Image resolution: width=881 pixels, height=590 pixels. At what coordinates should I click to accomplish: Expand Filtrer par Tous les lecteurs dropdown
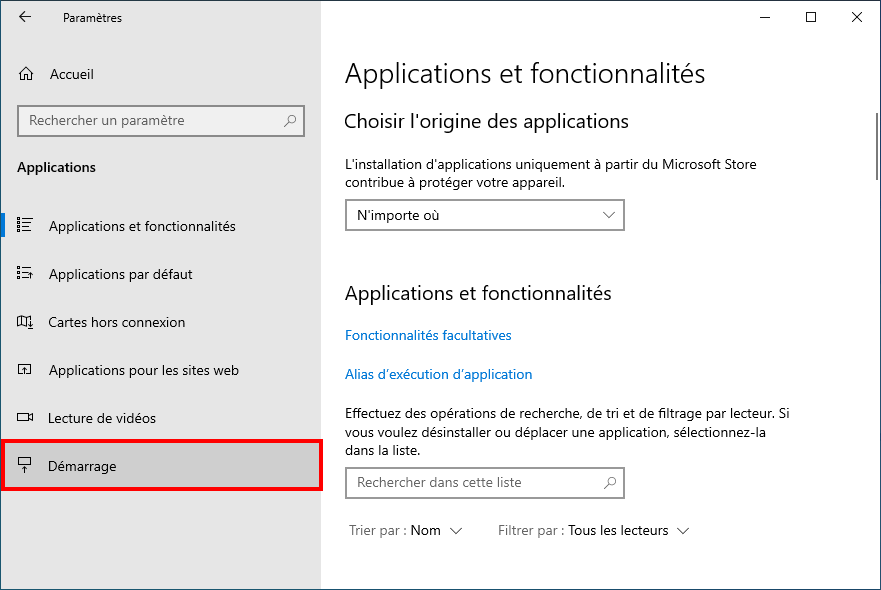(x=593, y=530)
